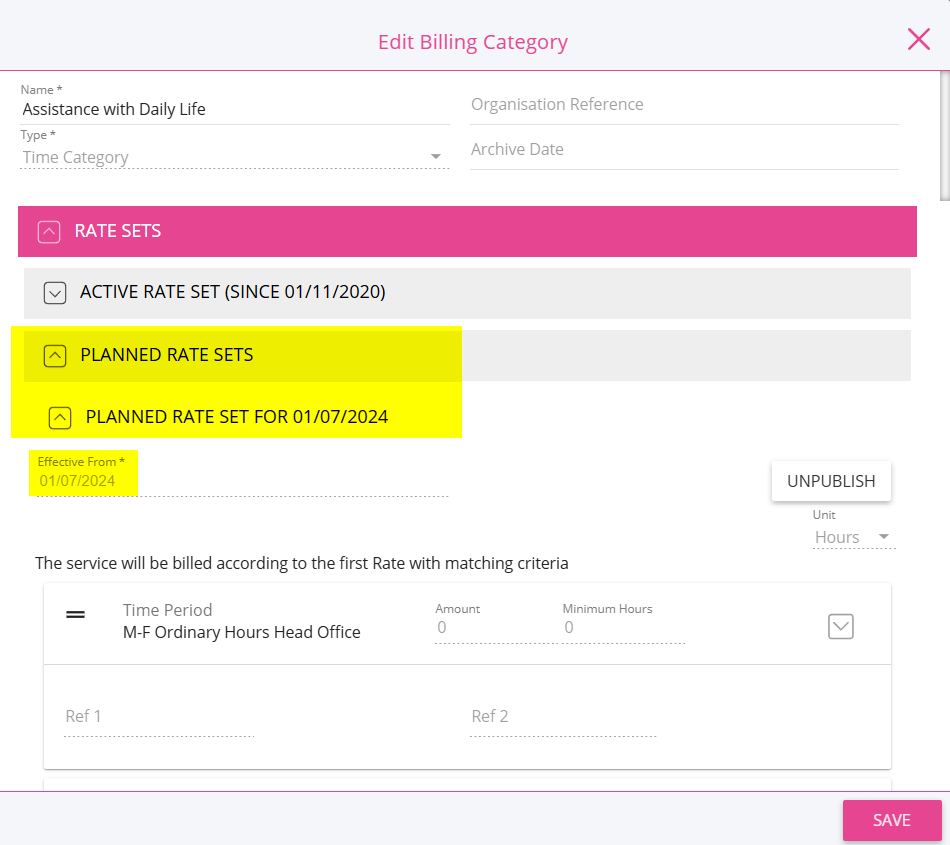The height and width of the screenshot is (845, 950).
Task: Click the dialog's vertical scrollbar thumb
Action: point(945,135)
